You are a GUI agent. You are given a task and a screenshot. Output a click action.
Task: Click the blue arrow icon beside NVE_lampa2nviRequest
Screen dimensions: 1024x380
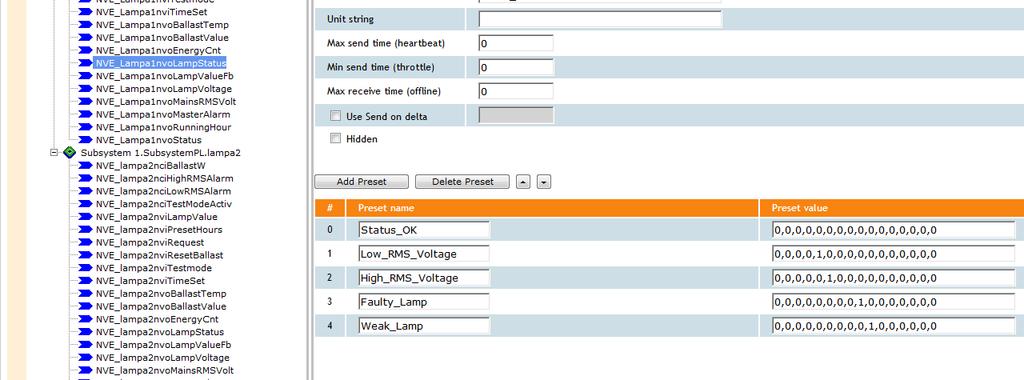coord(85,242)
